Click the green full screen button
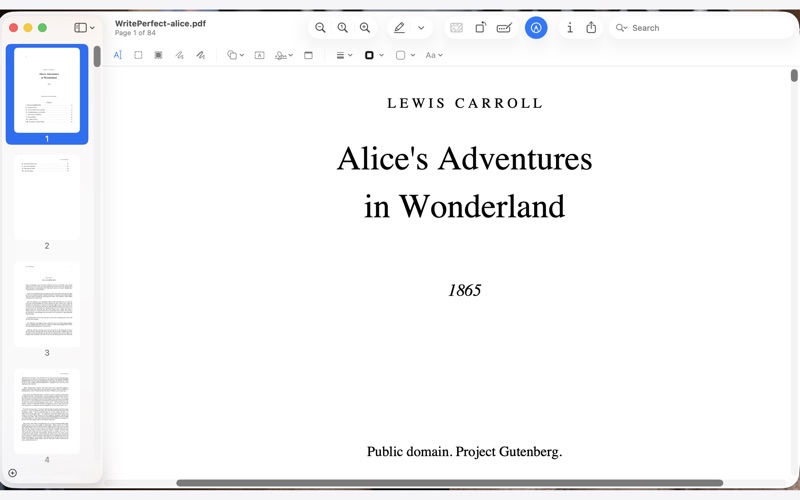Screen dimensions: 800x500 tap(42, 28)
